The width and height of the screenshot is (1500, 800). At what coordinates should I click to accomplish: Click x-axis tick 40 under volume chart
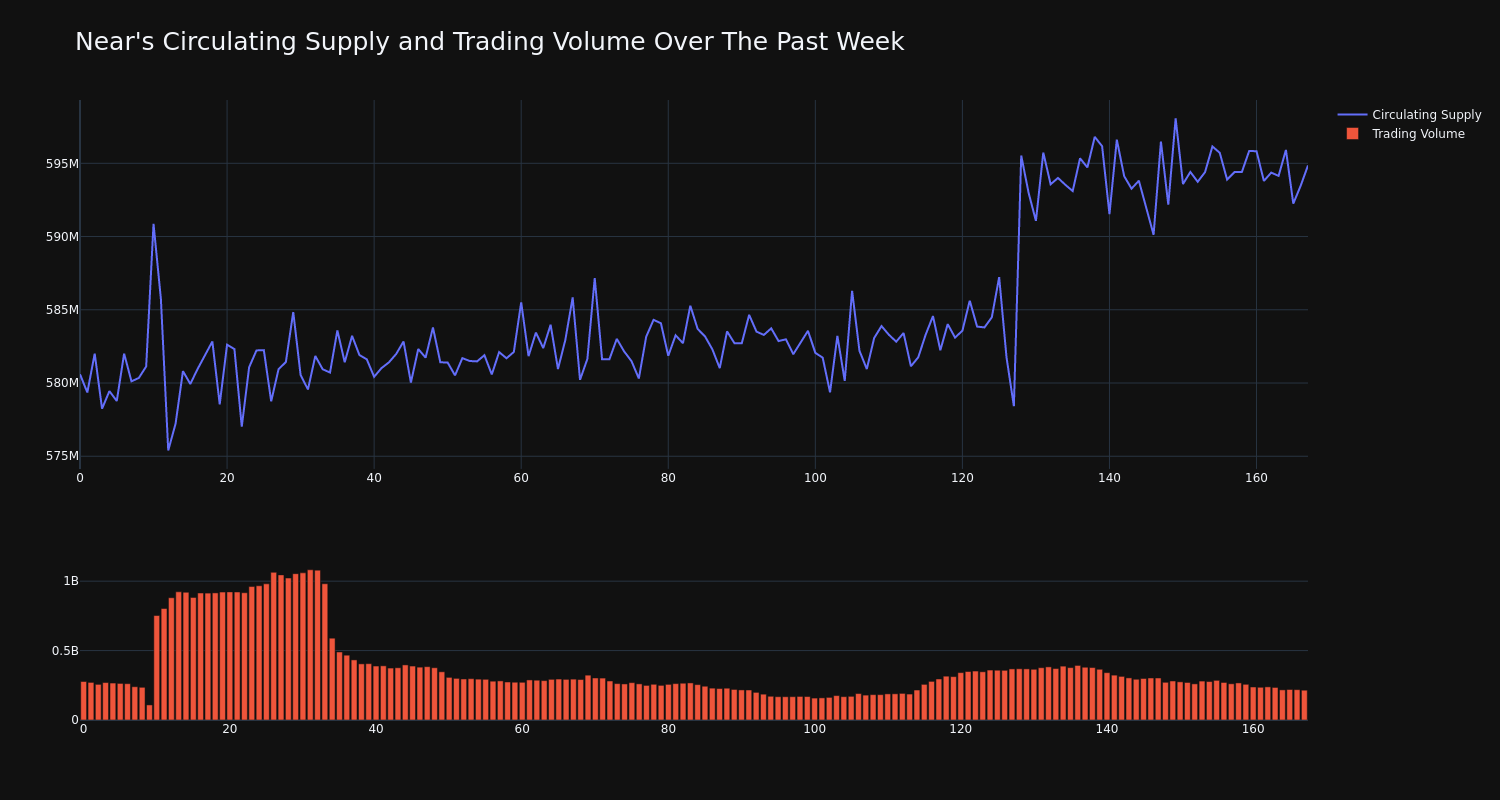click(376, 729)
